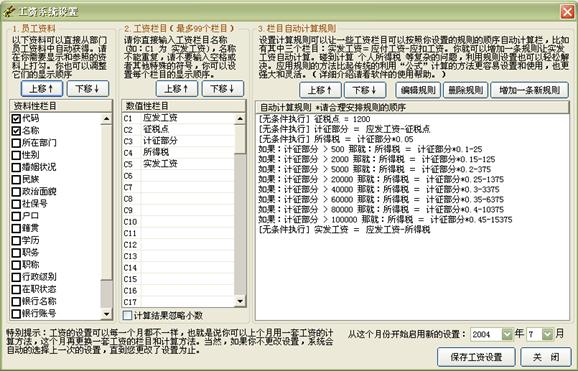The height and width of the screenshot is (371, 578).
Task: Click the empty C10 column field
Action: (187, 222)
